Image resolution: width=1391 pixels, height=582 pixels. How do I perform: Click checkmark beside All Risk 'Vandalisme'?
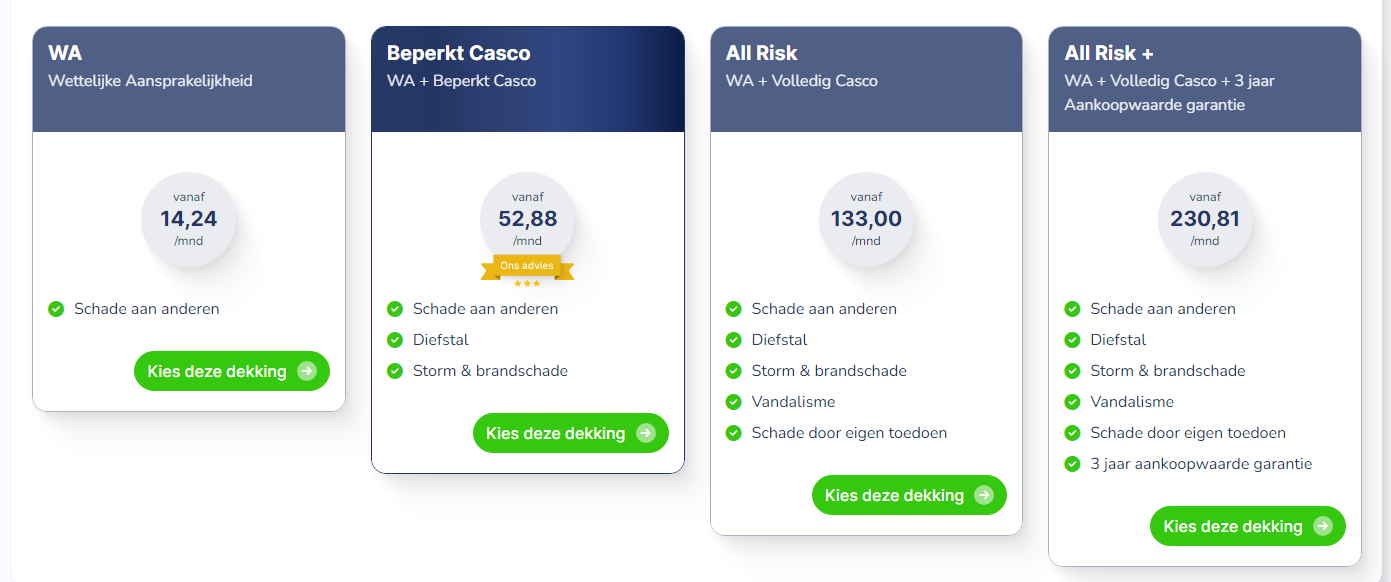point(734,402)
